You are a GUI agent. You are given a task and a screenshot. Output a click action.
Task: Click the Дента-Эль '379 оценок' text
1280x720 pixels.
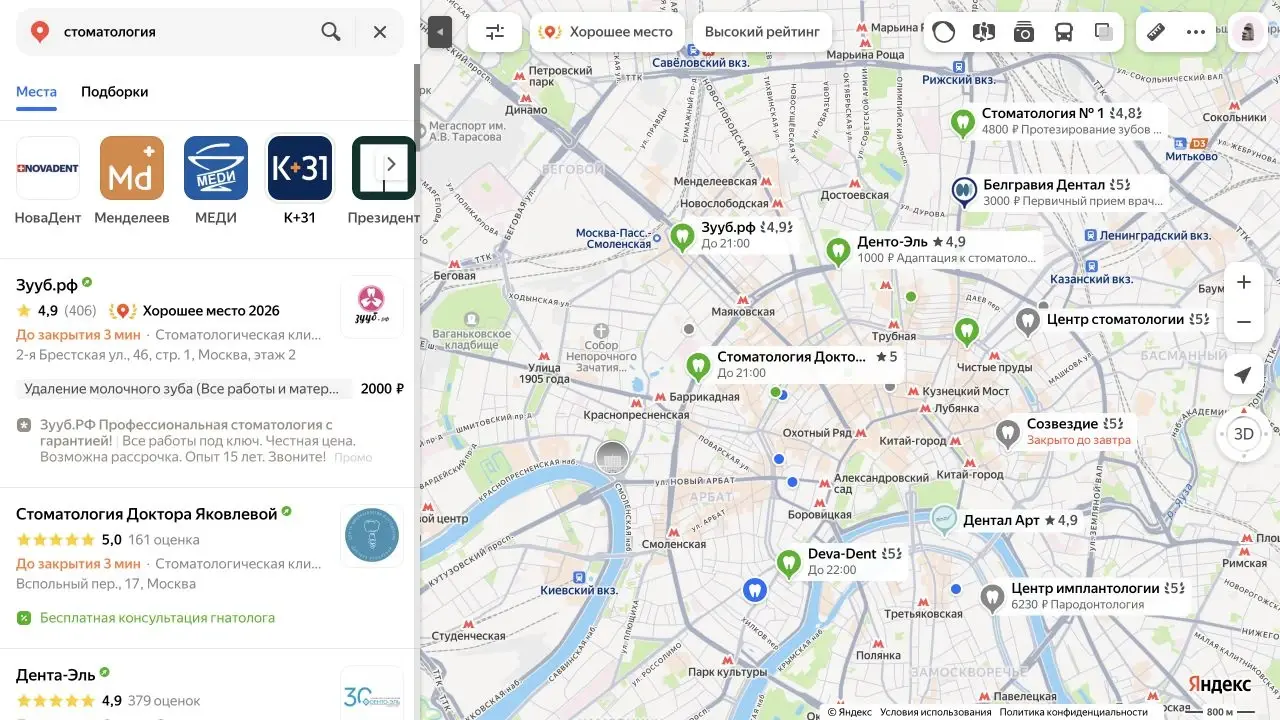[164, 701]
